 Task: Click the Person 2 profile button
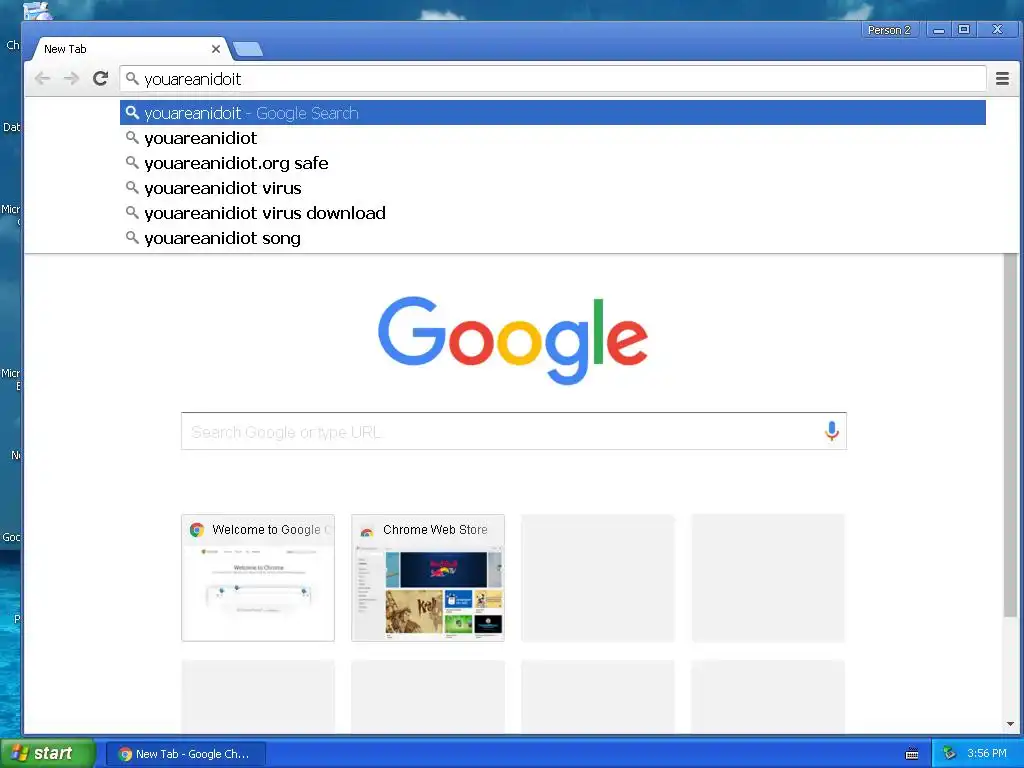coord(889,30)
